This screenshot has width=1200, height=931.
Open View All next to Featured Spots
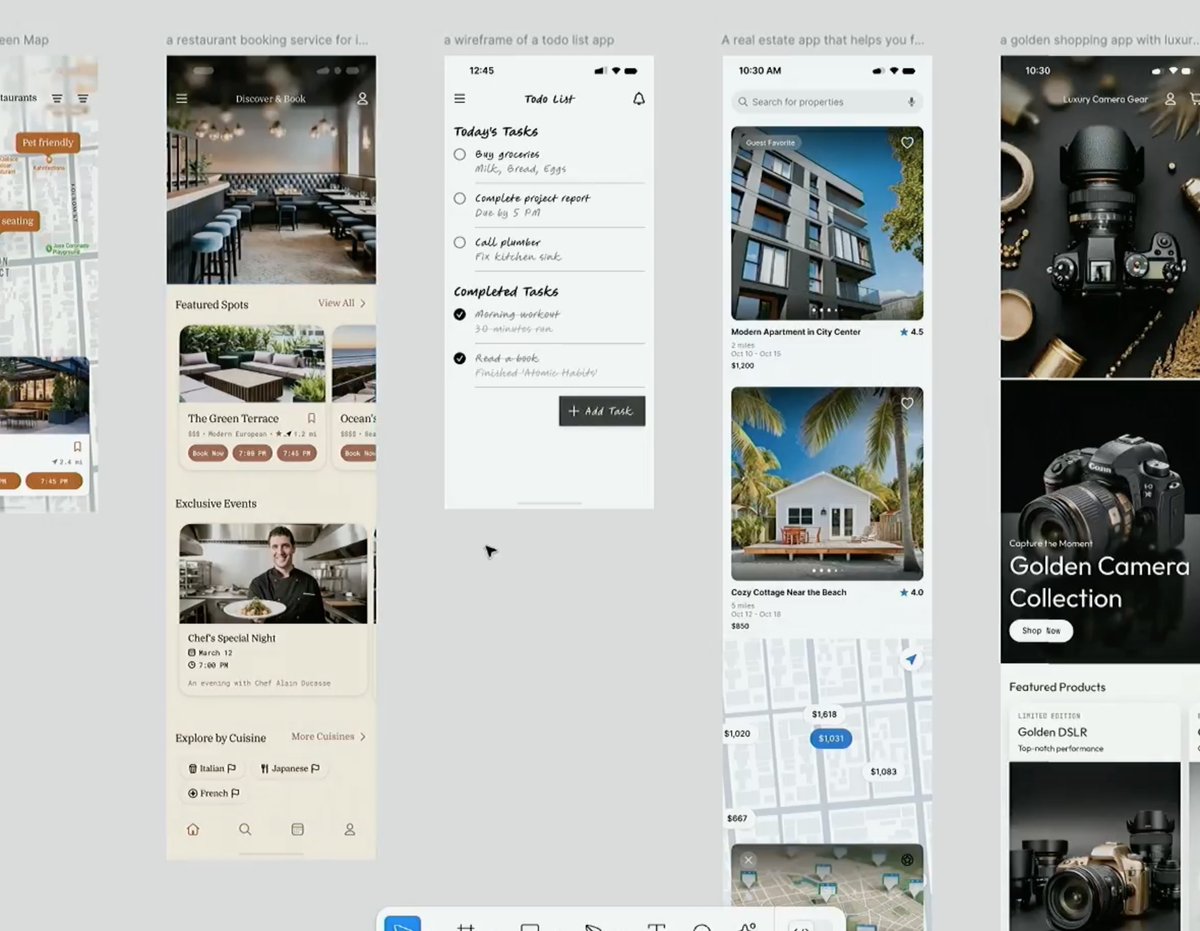[x=342, y=303]
